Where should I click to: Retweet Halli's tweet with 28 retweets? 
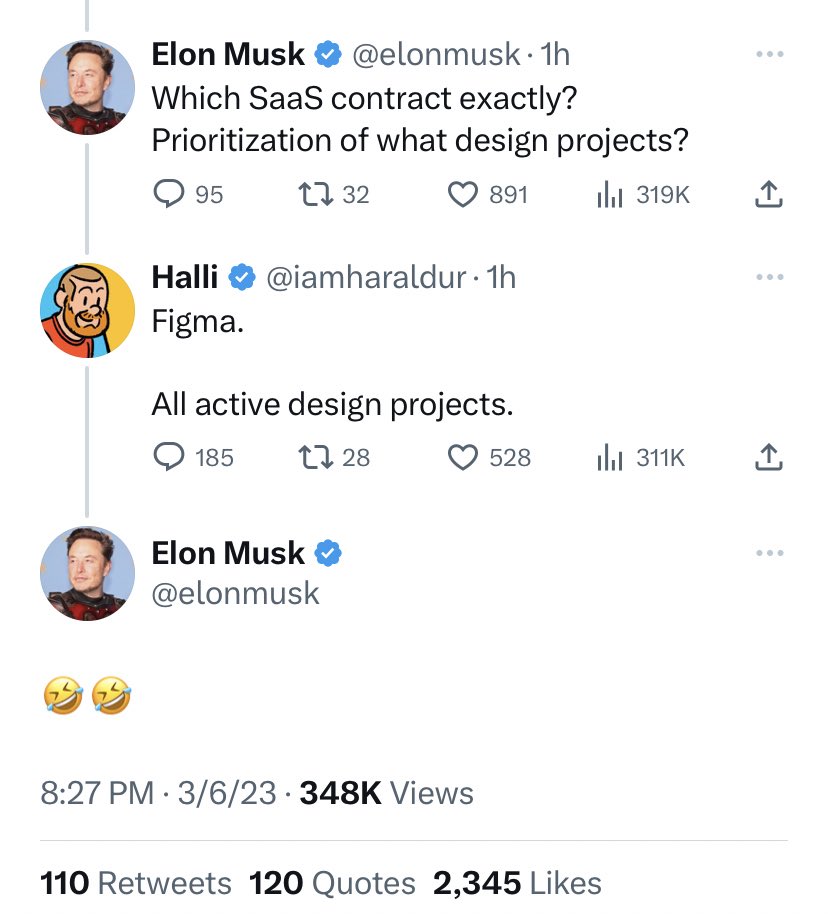click(x=315, y=457)
